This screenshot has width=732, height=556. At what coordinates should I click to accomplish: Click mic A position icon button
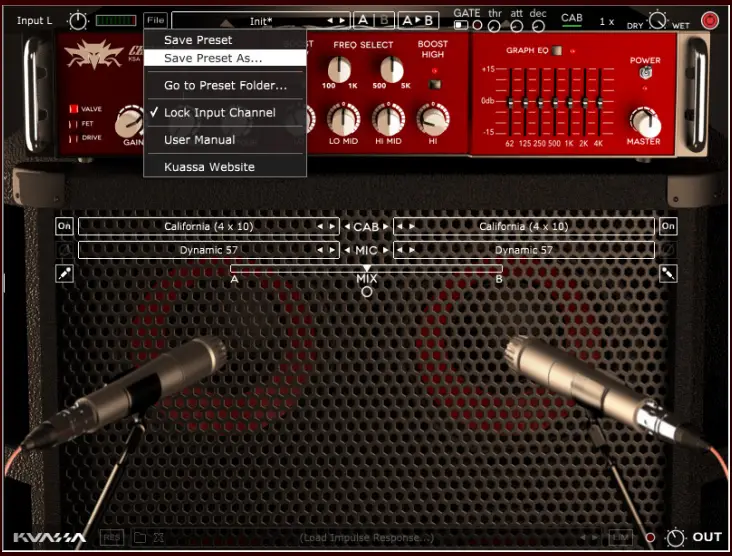[x=64, y=274]
